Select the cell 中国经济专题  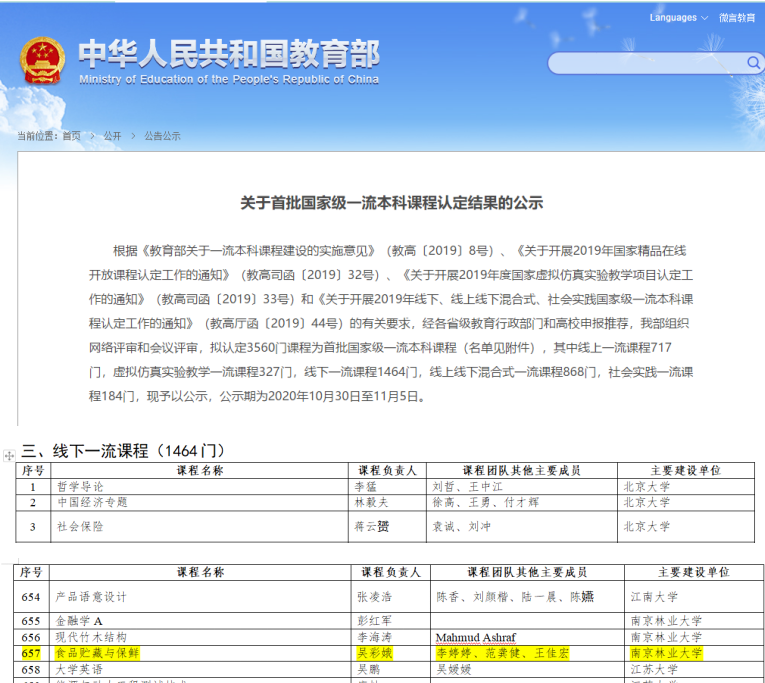coord(200,502)
